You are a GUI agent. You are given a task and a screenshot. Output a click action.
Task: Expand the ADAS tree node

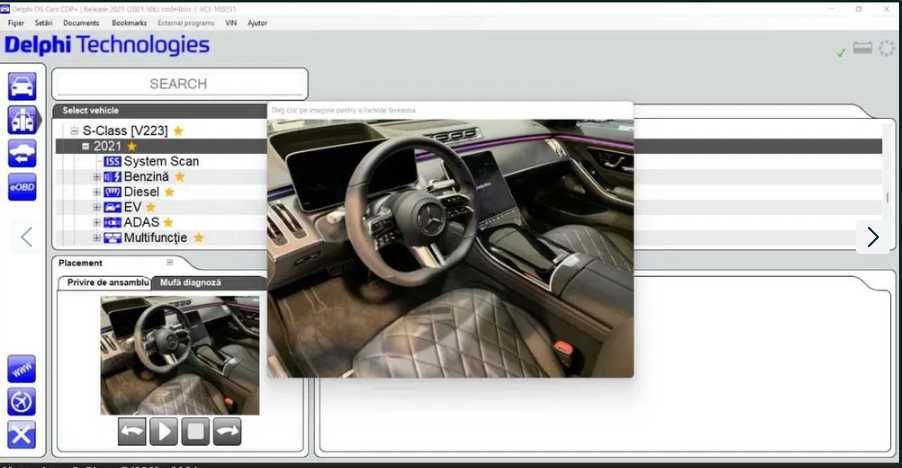[97, 223]
